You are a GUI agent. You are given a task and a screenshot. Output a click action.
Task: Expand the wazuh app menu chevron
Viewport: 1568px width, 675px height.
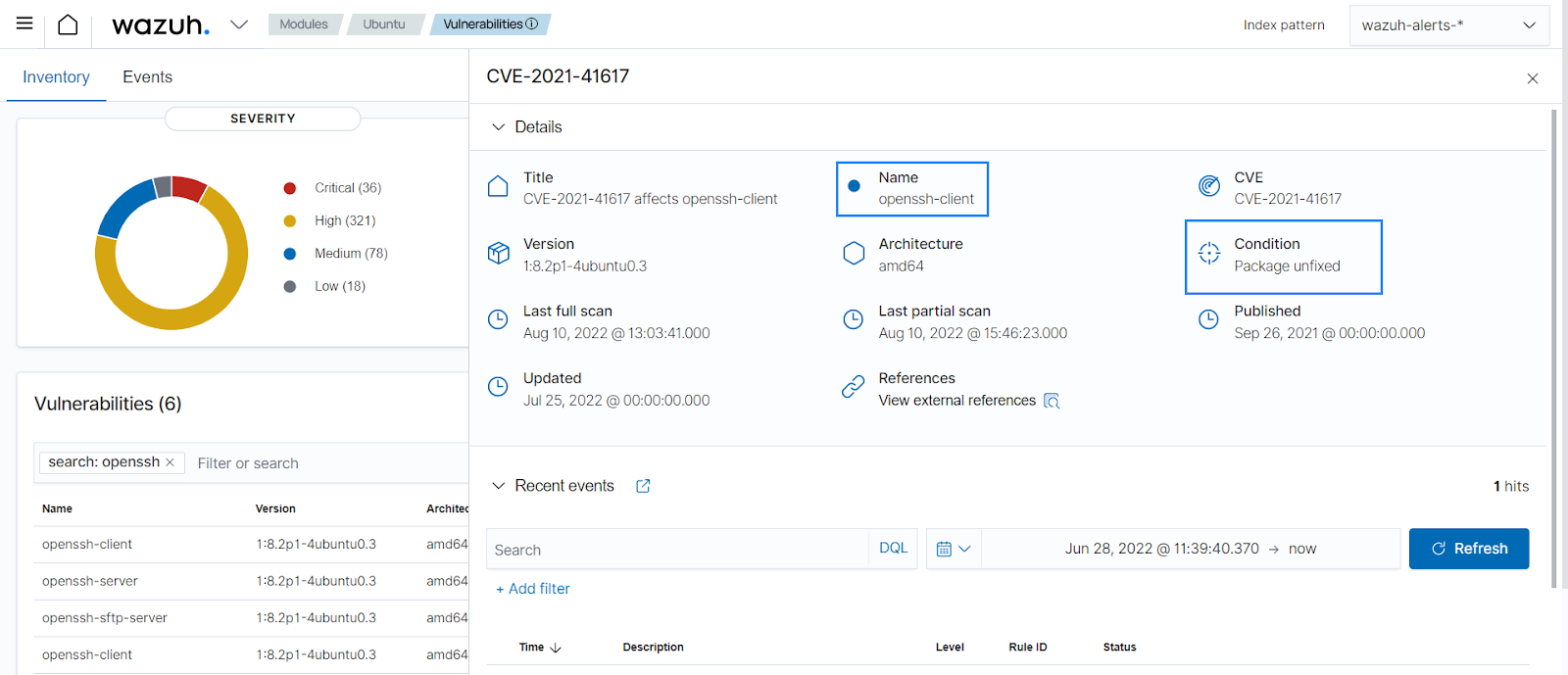pos(239,24)
